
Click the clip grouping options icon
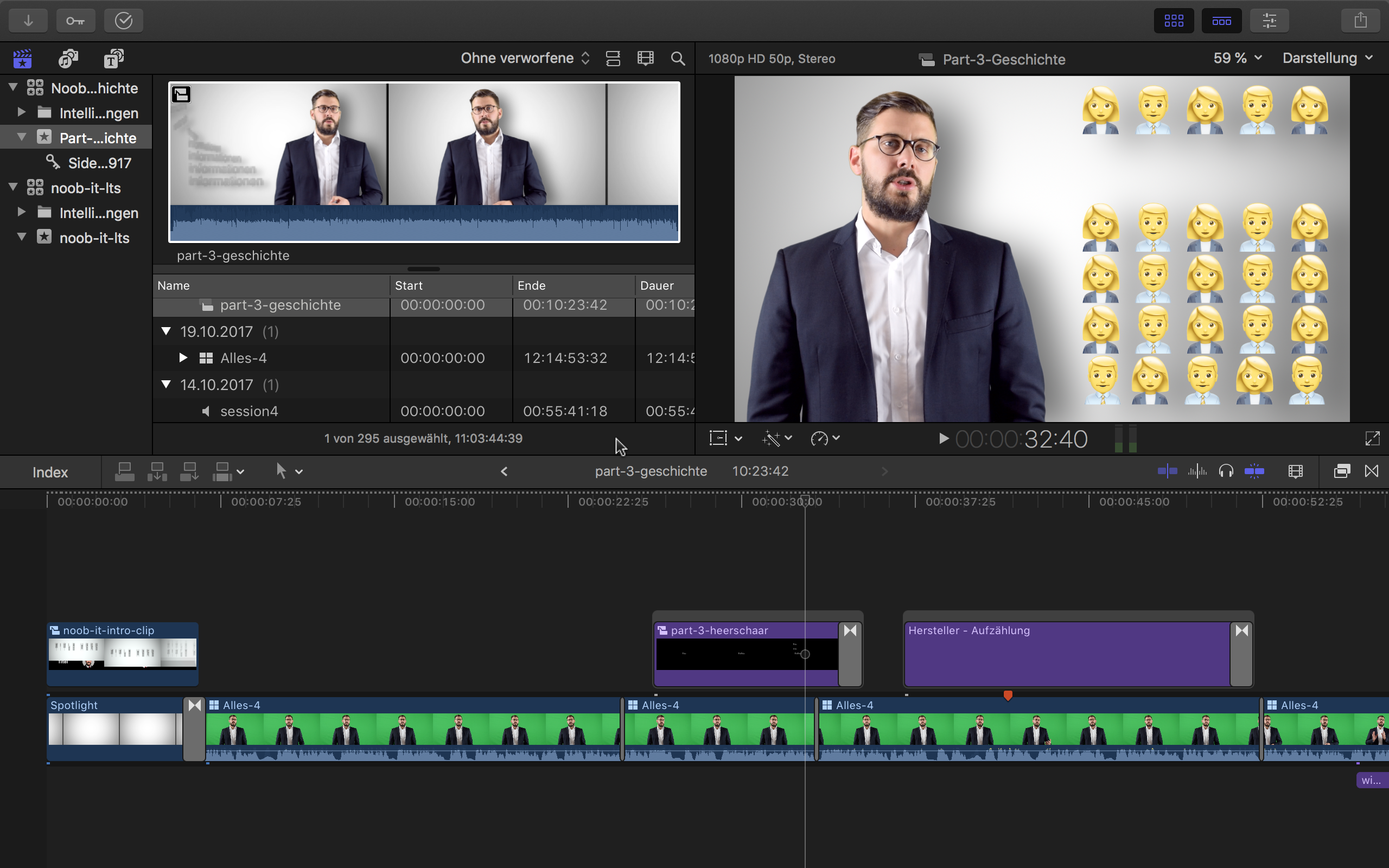pyautogui.click(x=613, y=58)
